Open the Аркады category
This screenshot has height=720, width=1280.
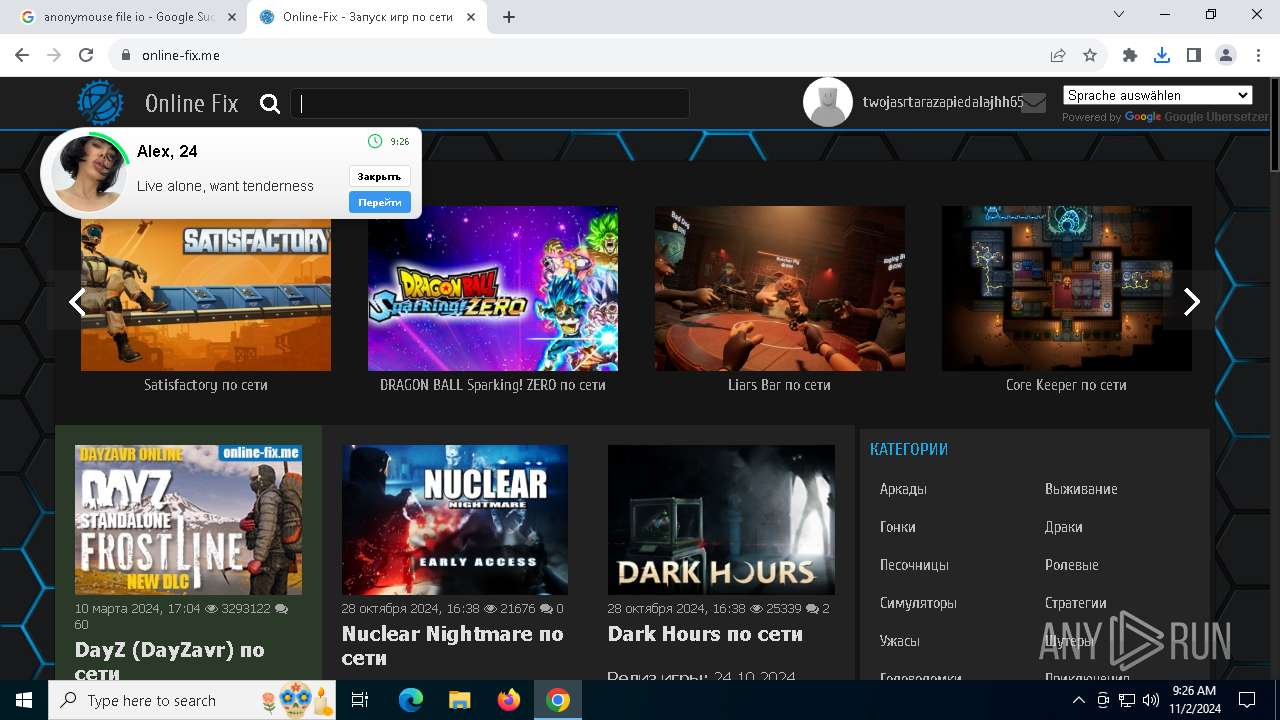coord(903,489)
